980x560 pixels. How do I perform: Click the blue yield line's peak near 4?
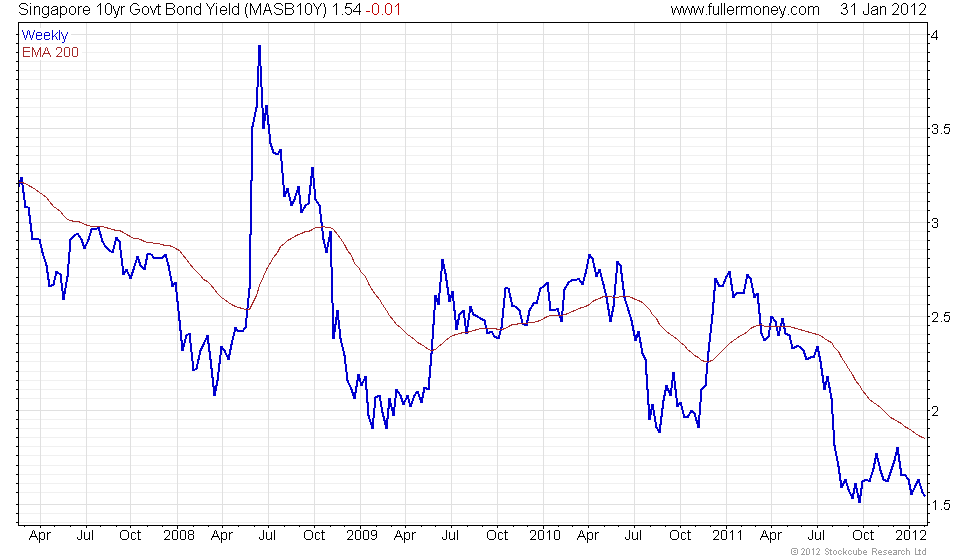(x=259, y=46)
